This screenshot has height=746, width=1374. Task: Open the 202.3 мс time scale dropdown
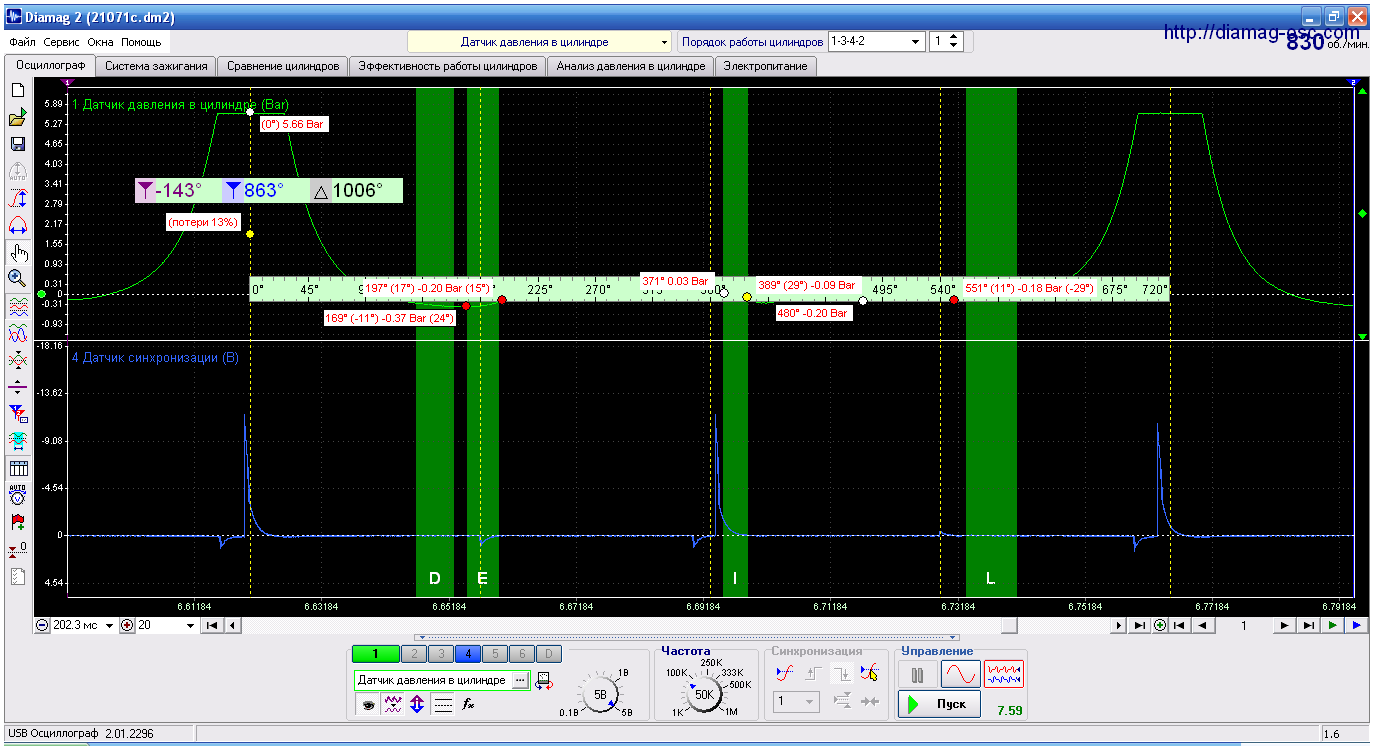click(110, 626)
